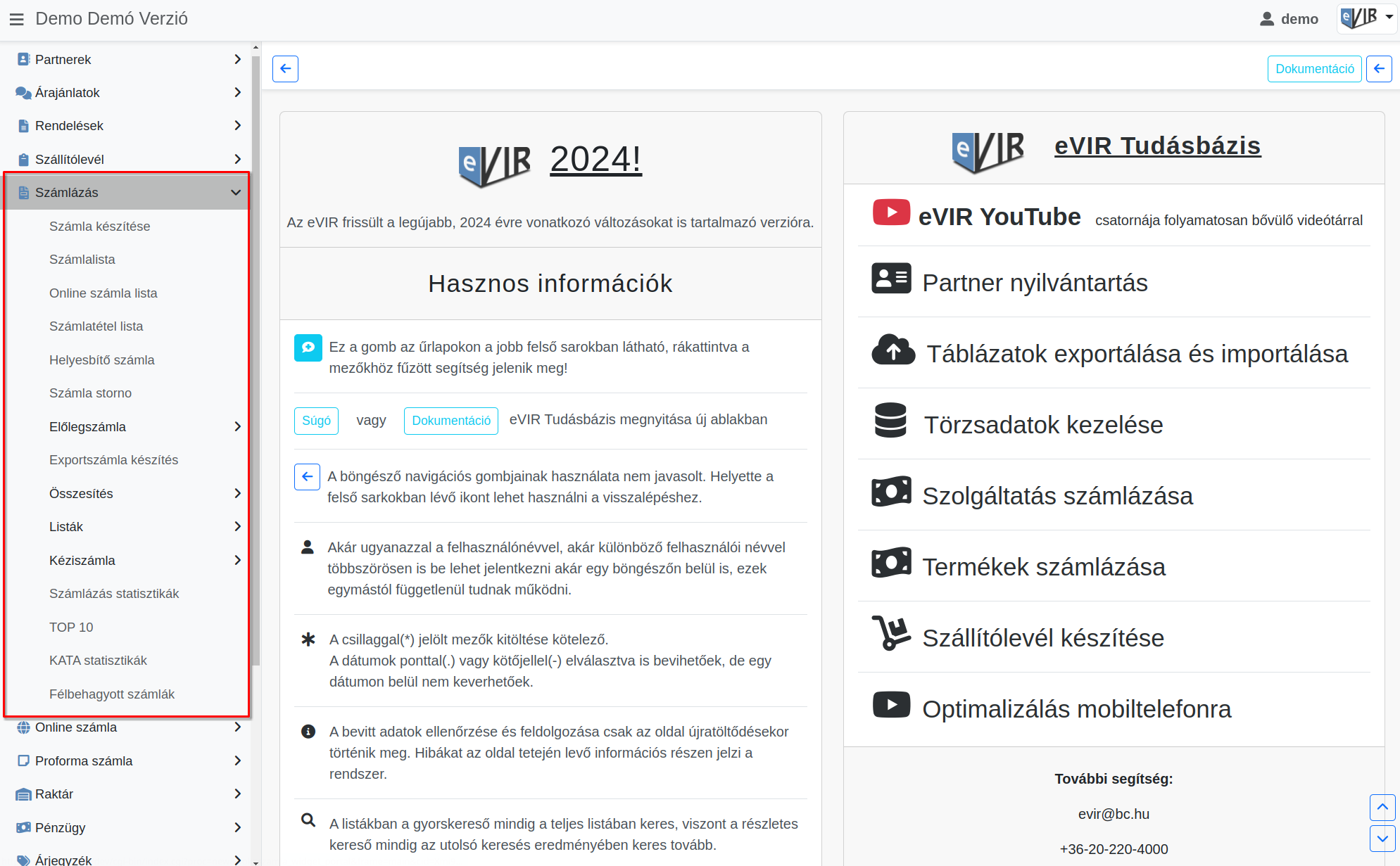The width and height of the screenshot is (1400, 866).
Task: Click the demo user avatar icon
Action: [x=1267, y=19]
